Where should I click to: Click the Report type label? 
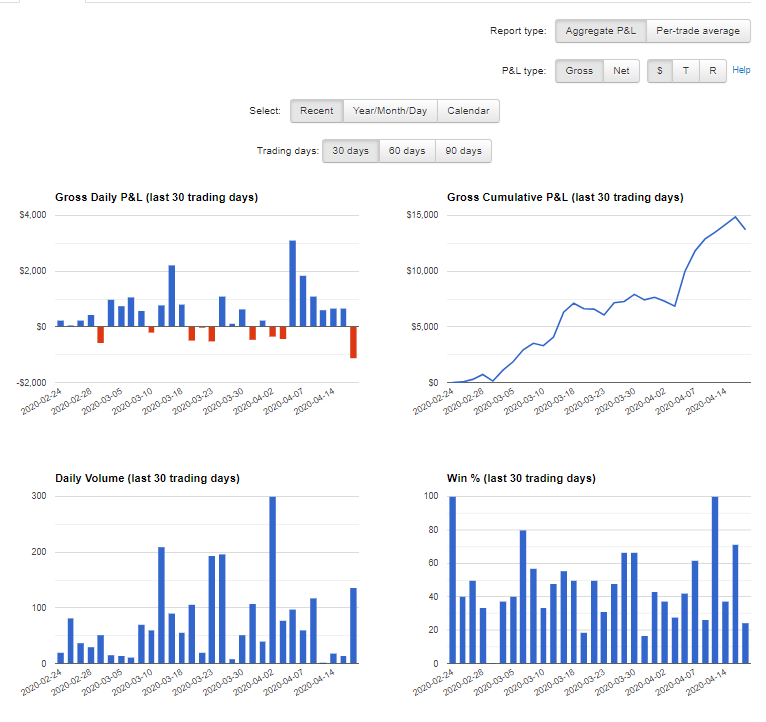518,31
